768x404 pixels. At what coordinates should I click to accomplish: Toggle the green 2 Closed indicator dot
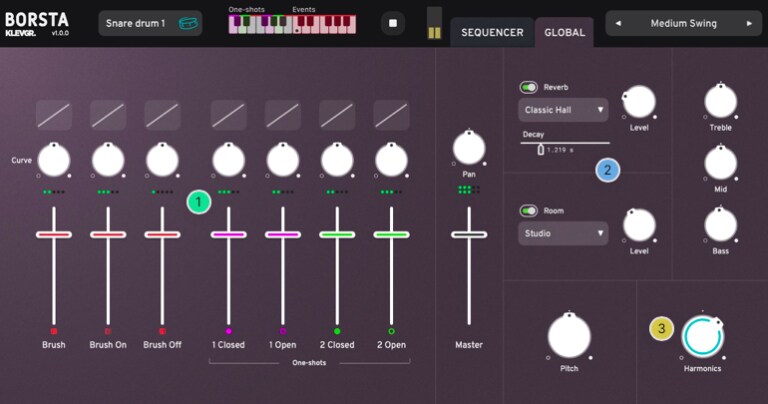pyautogui.click(x=337, y=332)
